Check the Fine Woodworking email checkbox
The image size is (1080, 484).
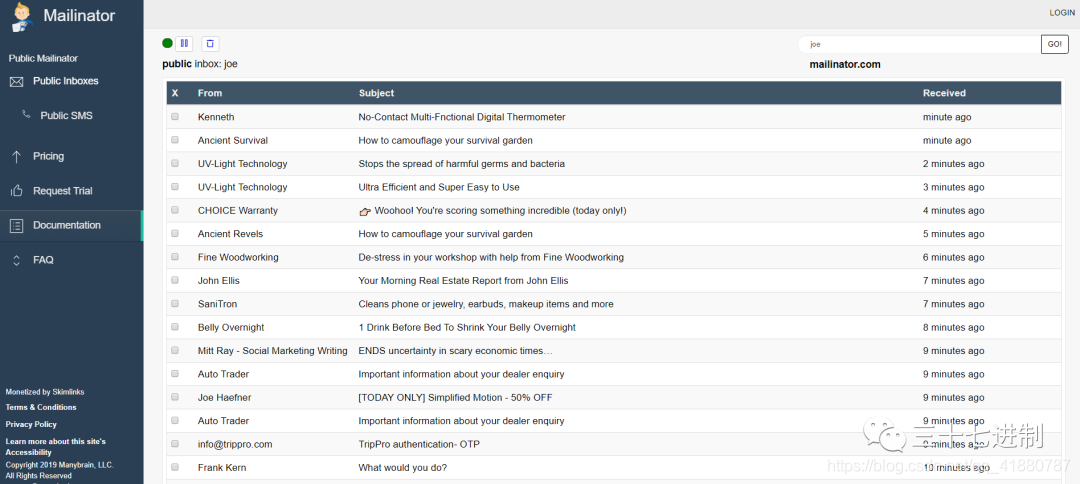click(175, 257)
